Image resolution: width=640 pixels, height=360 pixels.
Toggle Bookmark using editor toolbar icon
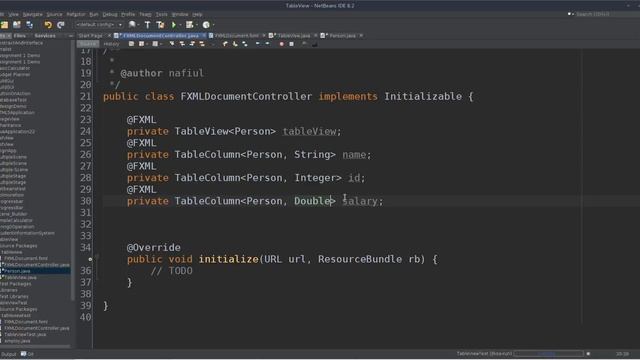click(x=245, y=44)
